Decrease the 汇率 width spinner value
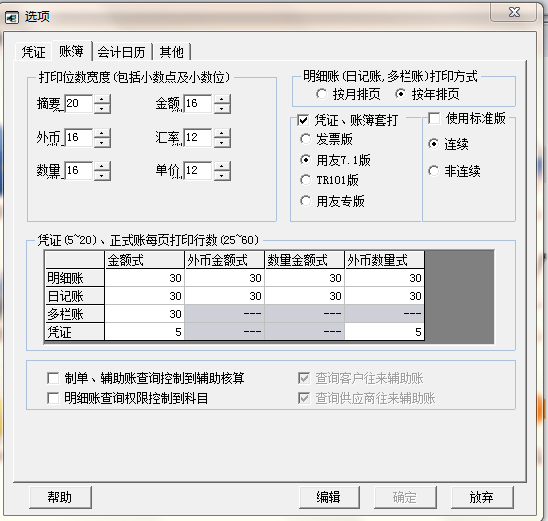 pyautogui.click(x=222, y=142)
